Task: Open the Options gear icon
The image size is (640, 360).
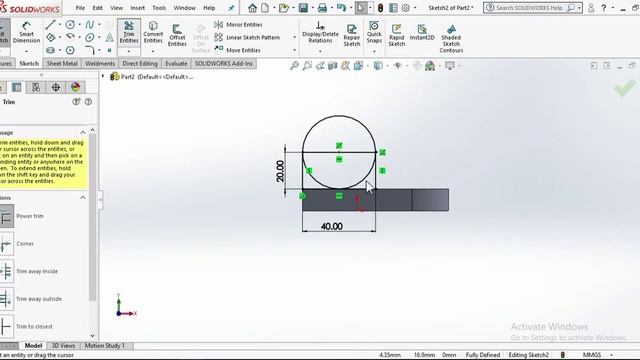Action: 405,8
